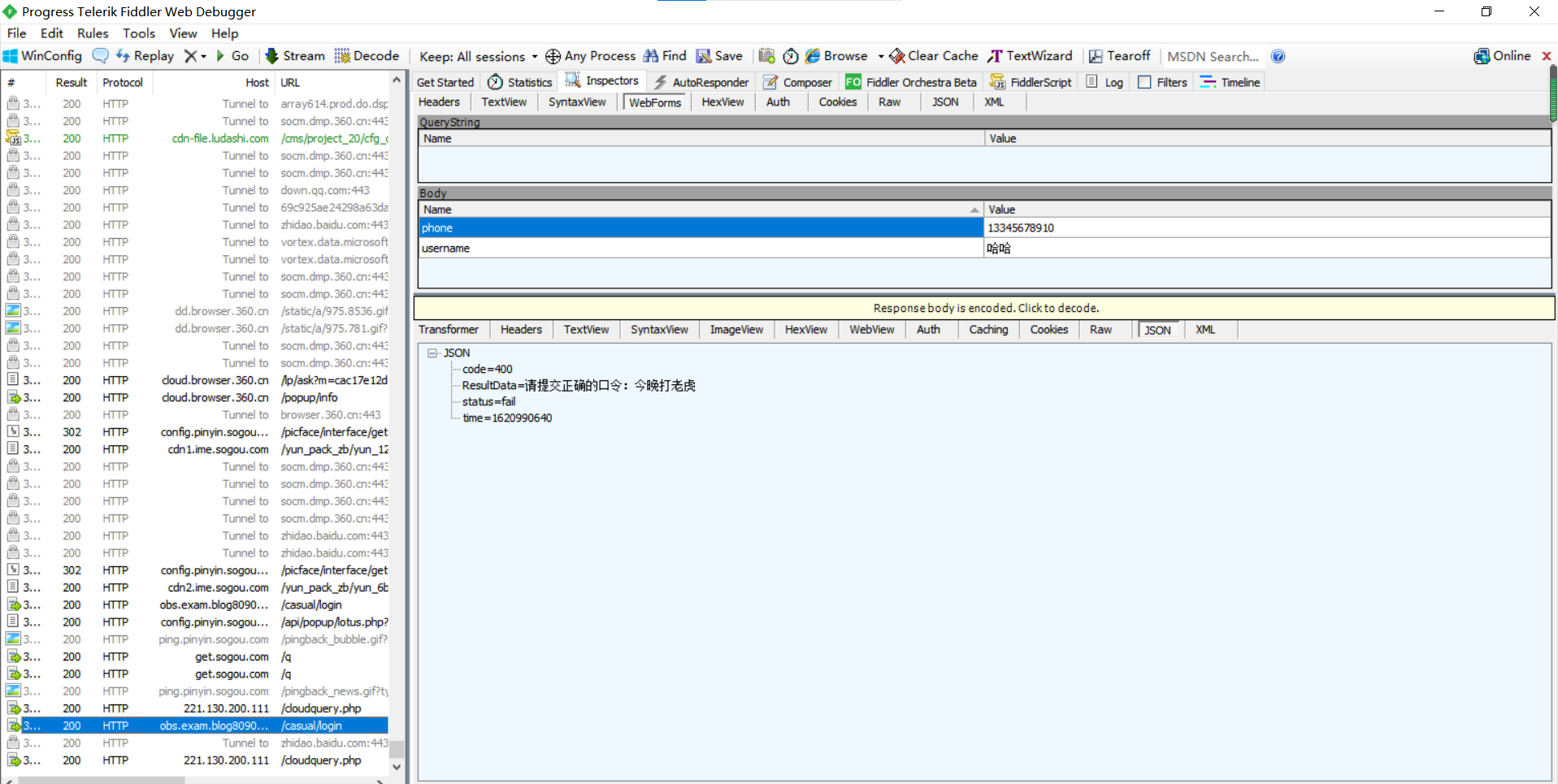Select the status=fail JSON node
Viewport: 1558px width, 784px height.
click(x=488, y=401)
